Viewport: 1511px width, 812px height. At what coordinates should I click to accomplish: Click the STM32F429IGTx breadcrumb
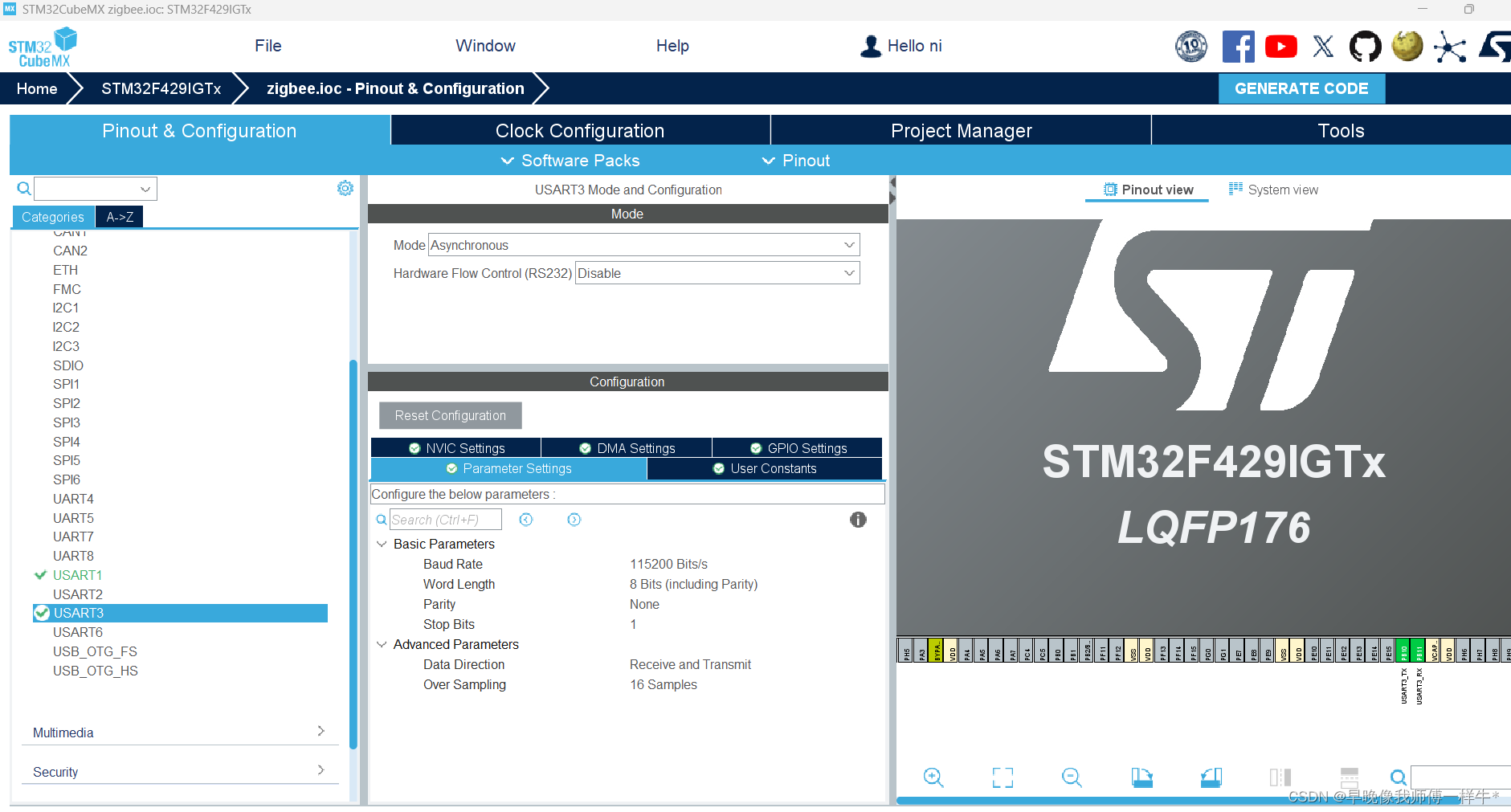click(161, 88)
